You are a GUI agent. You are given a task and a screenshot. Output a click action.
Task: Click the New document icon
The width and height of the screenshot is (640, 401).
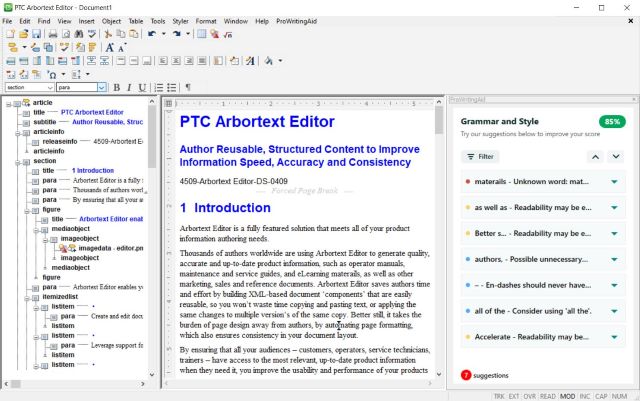(x=11, y=34)
